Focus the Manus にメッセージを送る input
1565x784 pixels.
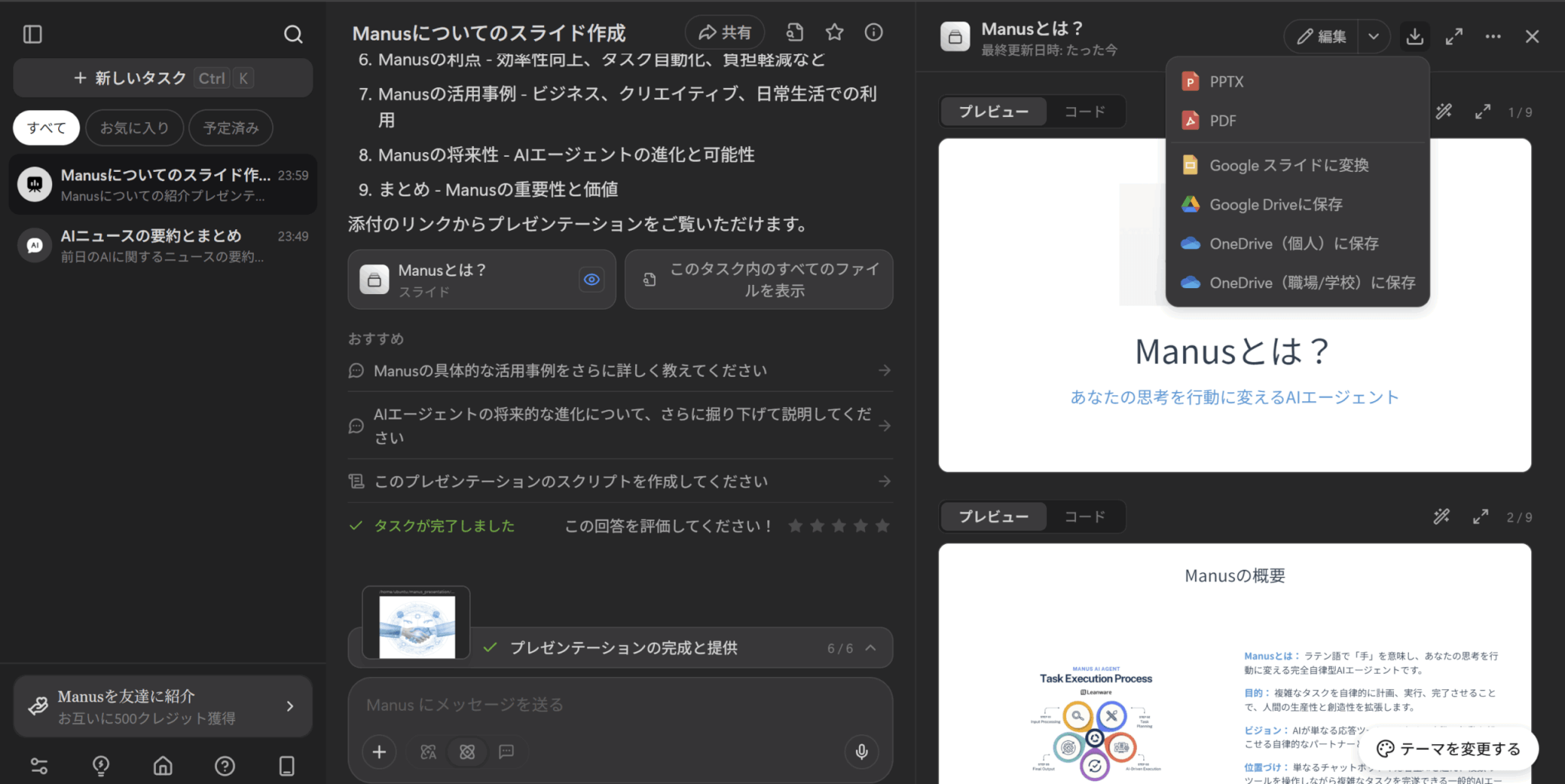pos(620,705)
